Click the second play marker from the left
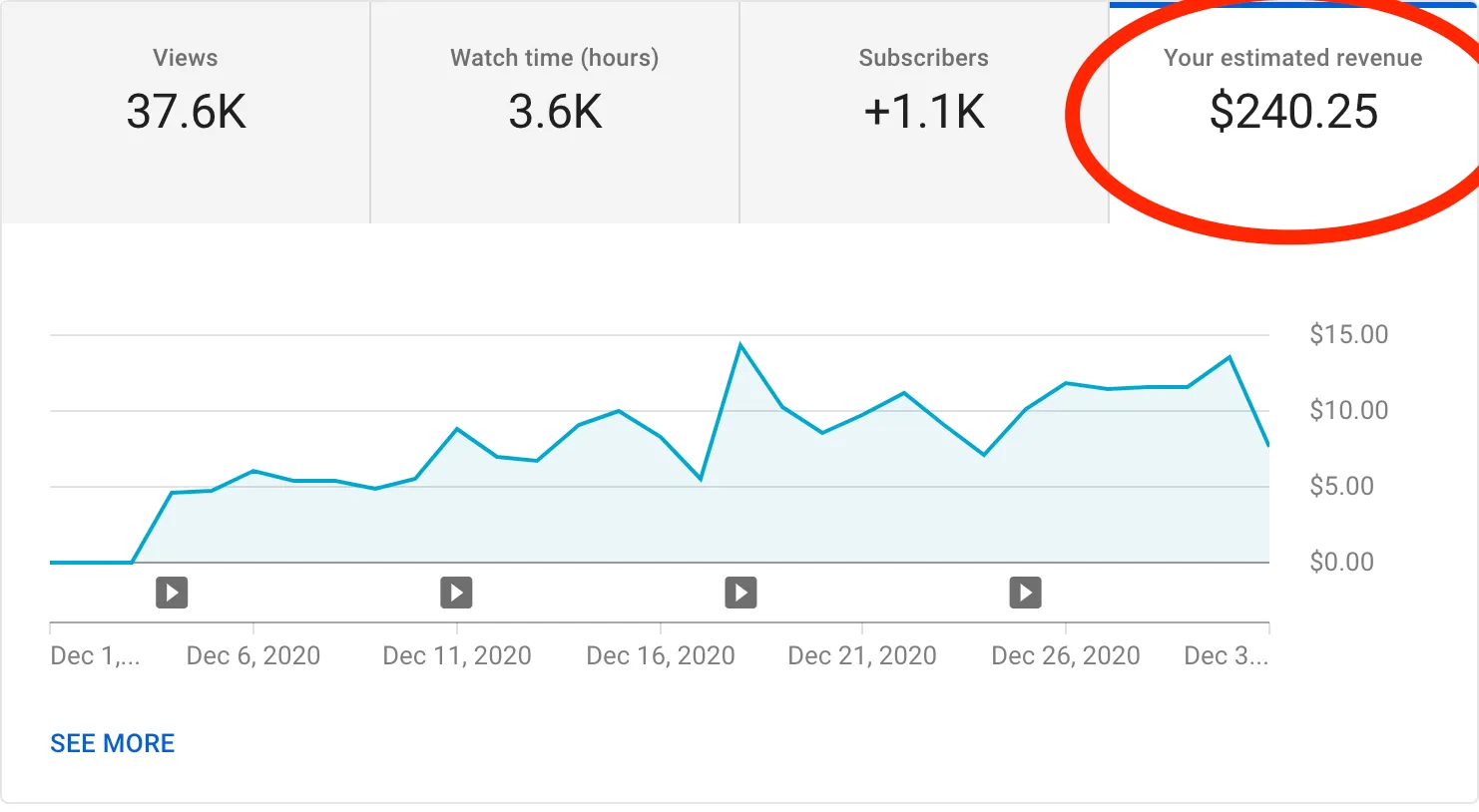The width and height of the screenshot is (1479, 812). [456, 592]
